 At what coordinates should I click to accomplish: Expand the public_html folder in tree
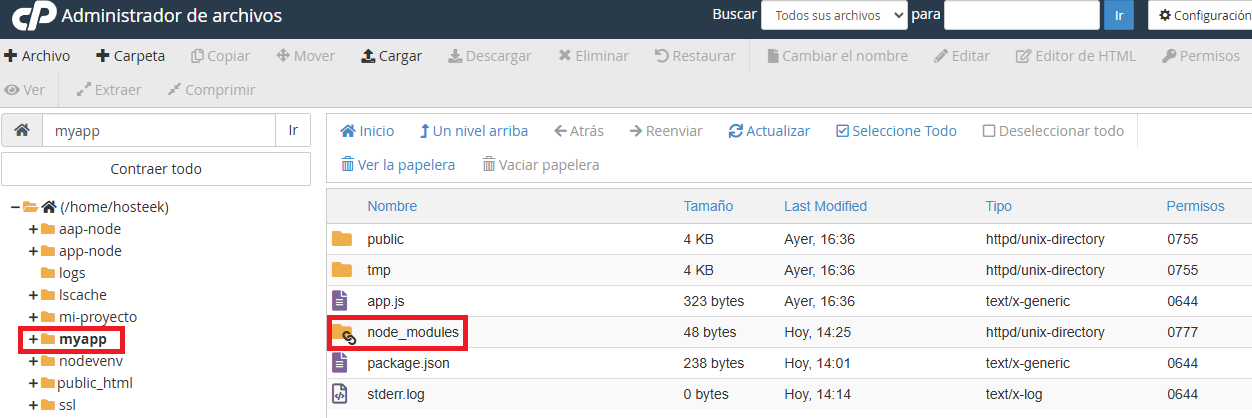click(x=33, y=383)
